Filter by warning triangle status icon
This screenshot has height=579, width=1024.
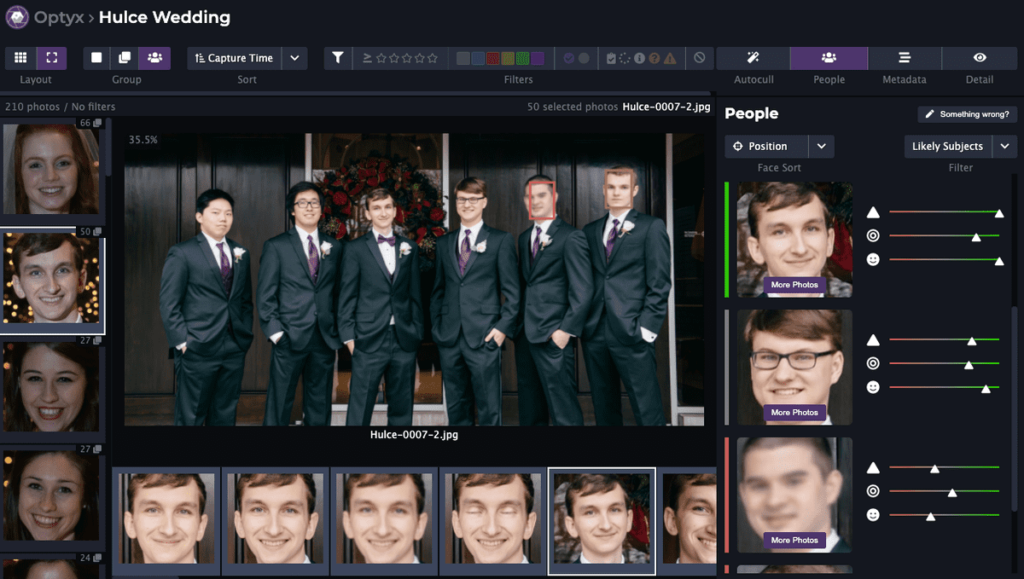[670, 58]
